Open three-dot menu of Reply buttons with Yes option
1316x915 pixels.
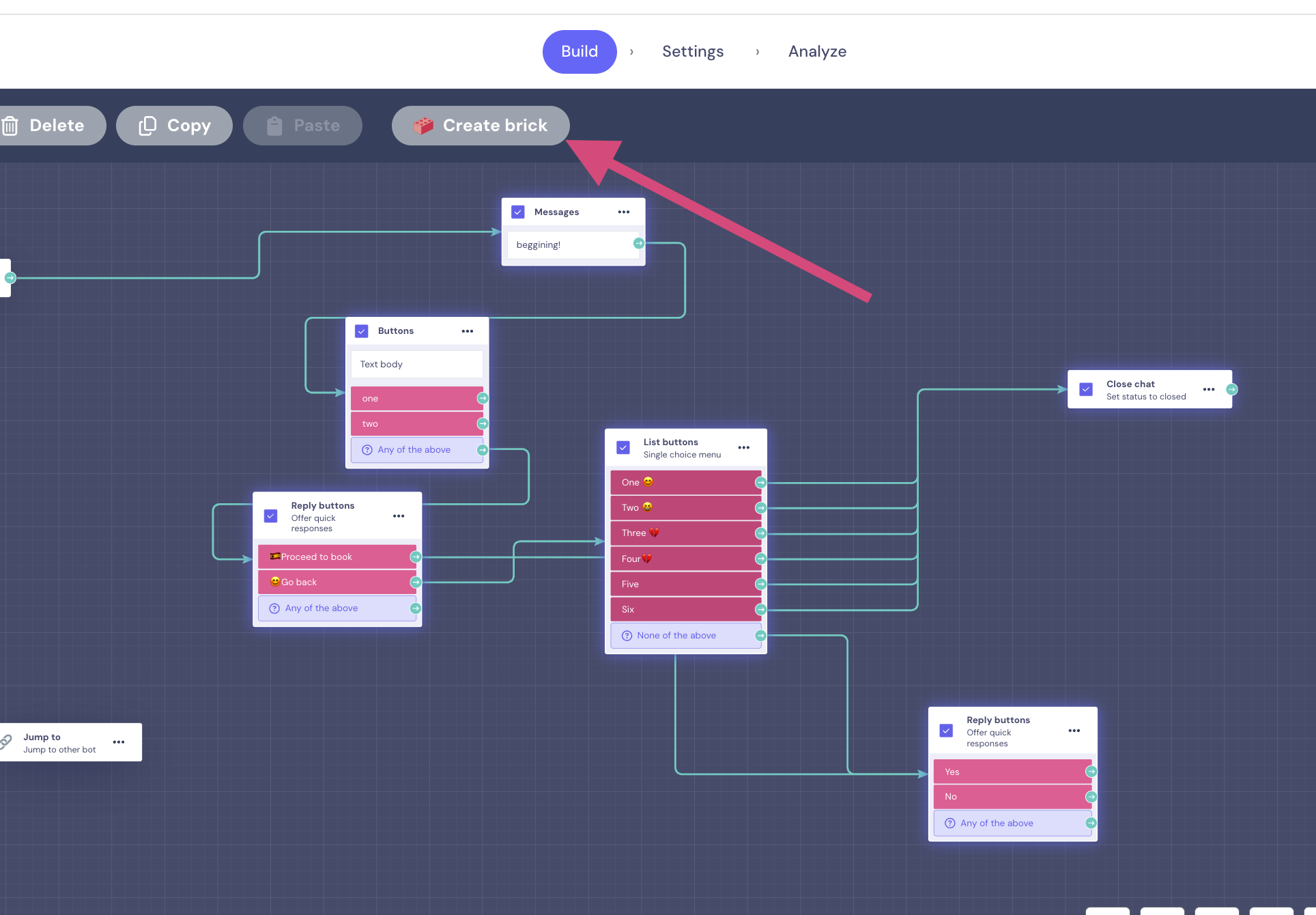[1074, 731]
